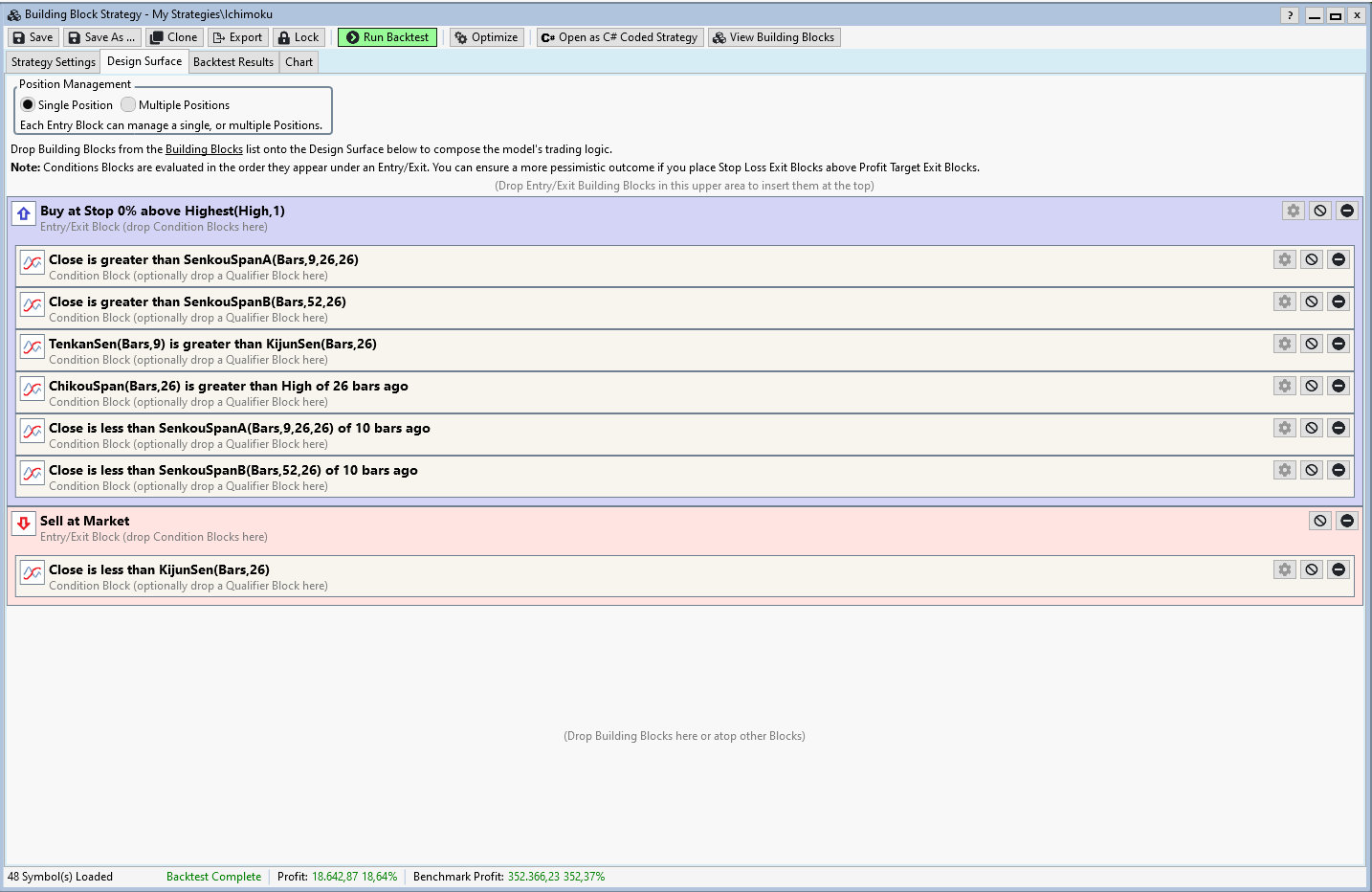Image resolution: width=1372 pixels, height=892 pixels.
Task: Follow the Building Blocks link
Action: 204,149
